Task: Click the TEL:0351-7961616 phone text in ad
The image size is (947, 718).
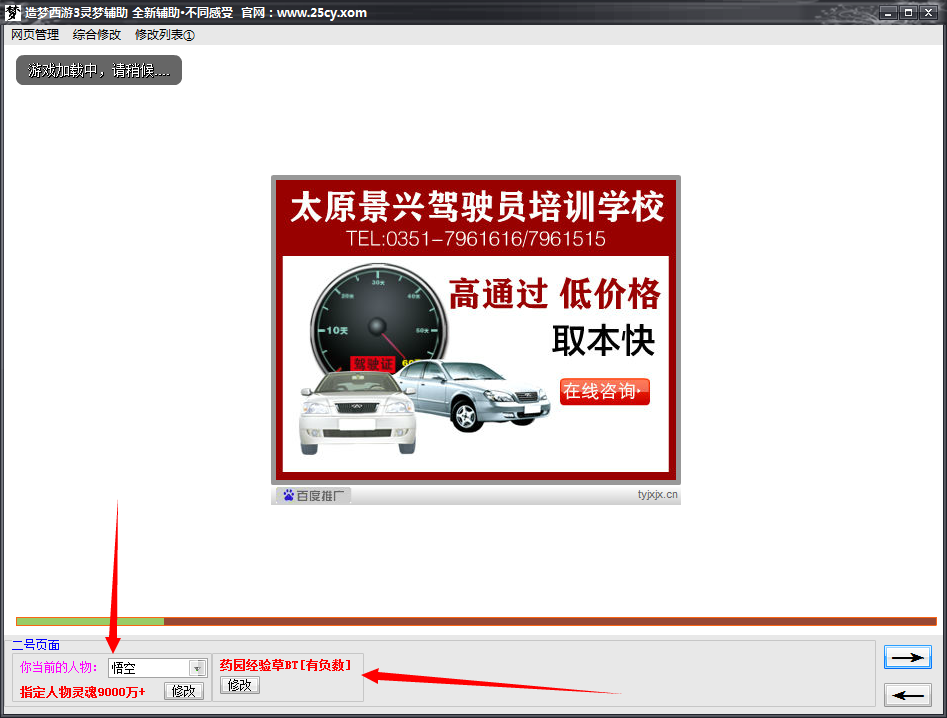Action: tap(475, 239)
